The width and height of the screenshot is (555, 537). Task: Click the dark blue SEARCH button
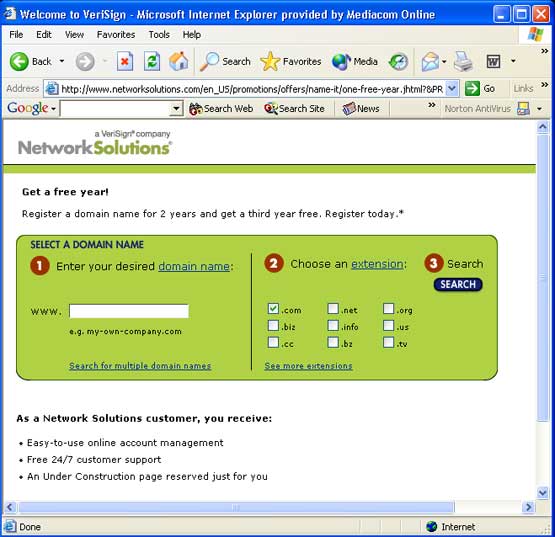(458, 284)
